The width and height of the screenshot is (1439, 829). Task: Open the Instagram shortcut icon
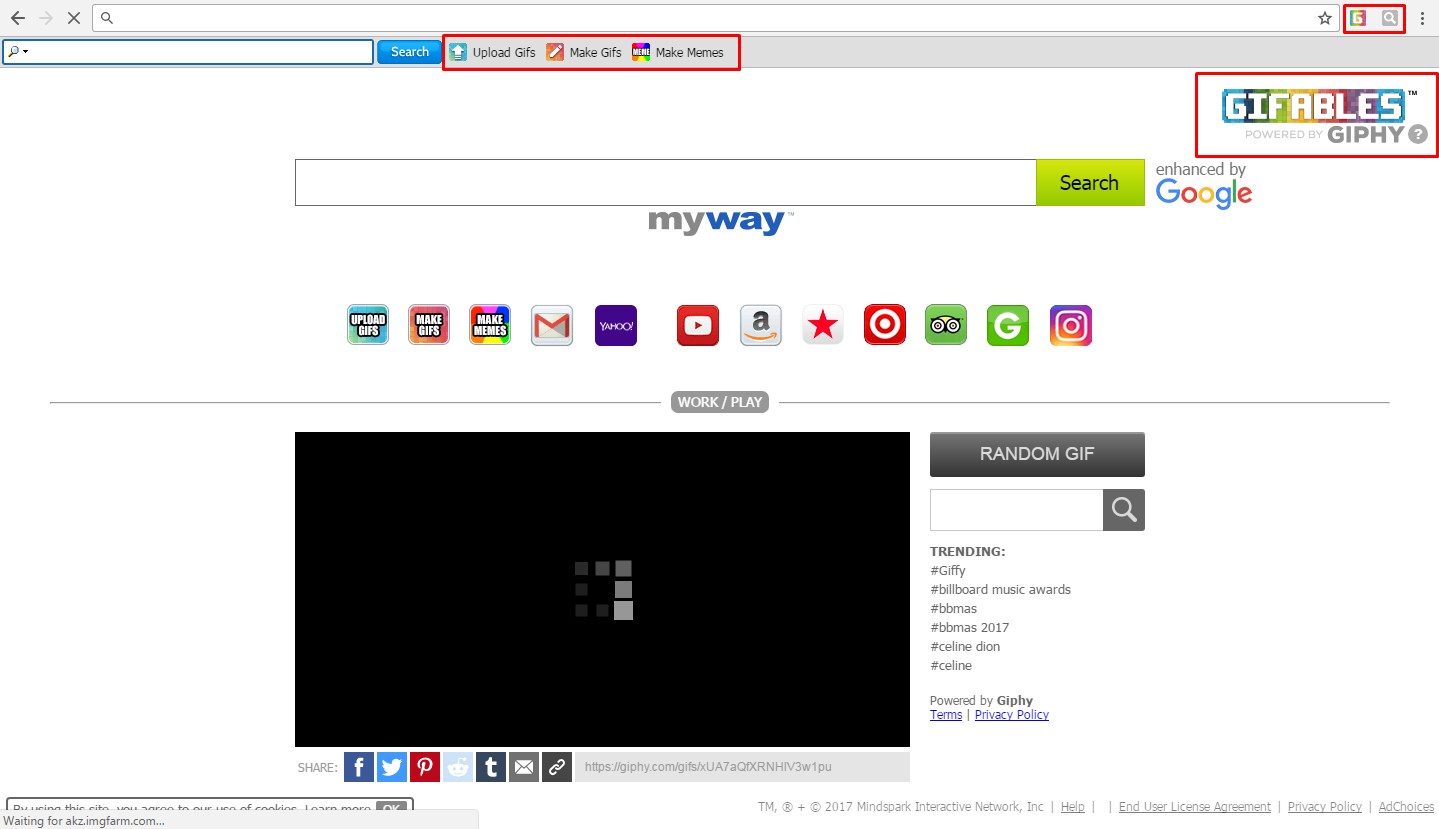coord(1071,325)
